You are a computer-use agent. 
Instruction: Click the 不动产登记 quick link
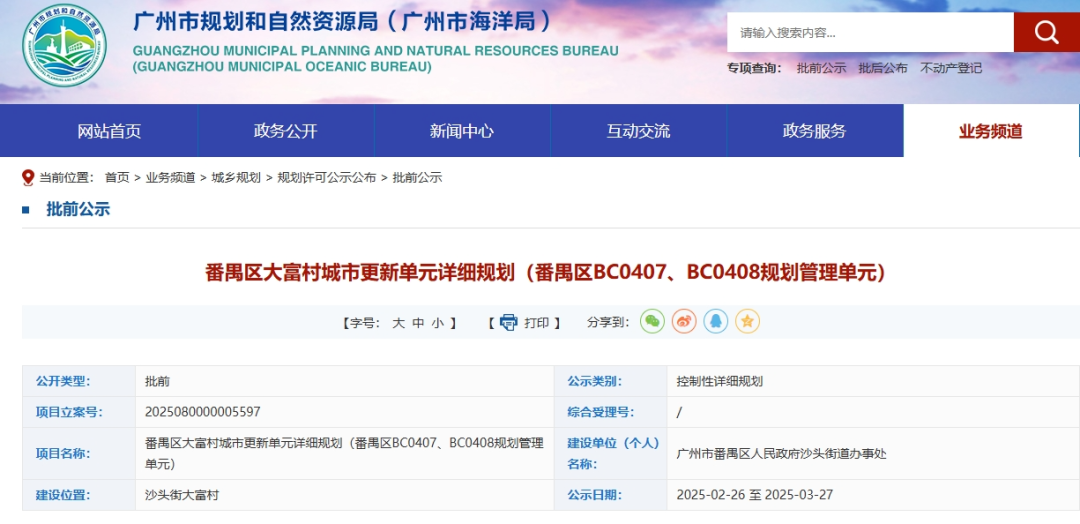tap(950, 68)
